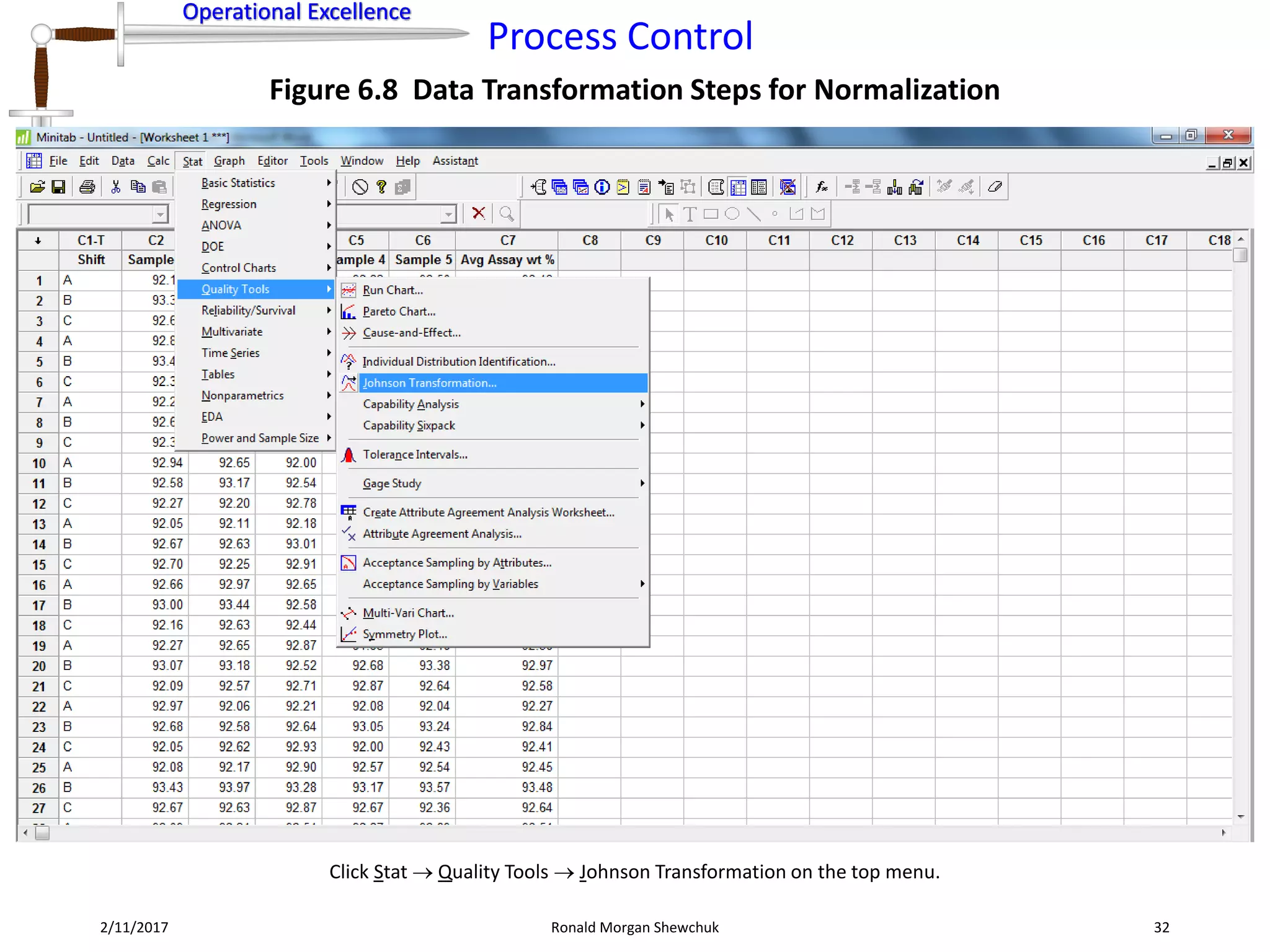Restore the inner worksheet window
1270x952 pixels.
tap(1228, 163)
